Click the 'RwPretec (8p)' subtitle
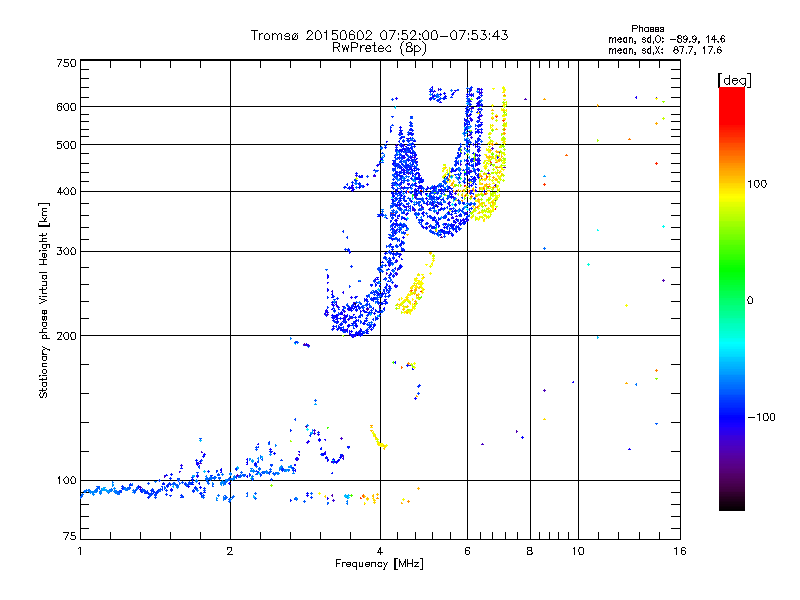800x600 pixels. coord(379,48)
